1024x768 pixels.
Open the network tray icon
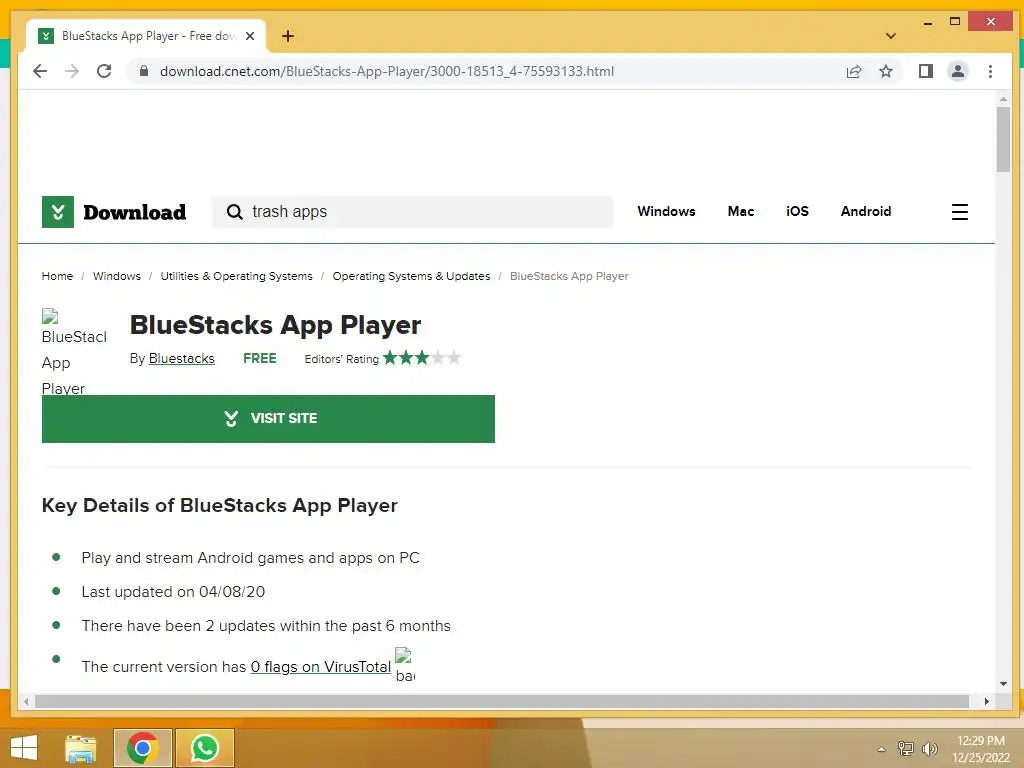click(905, 748)
